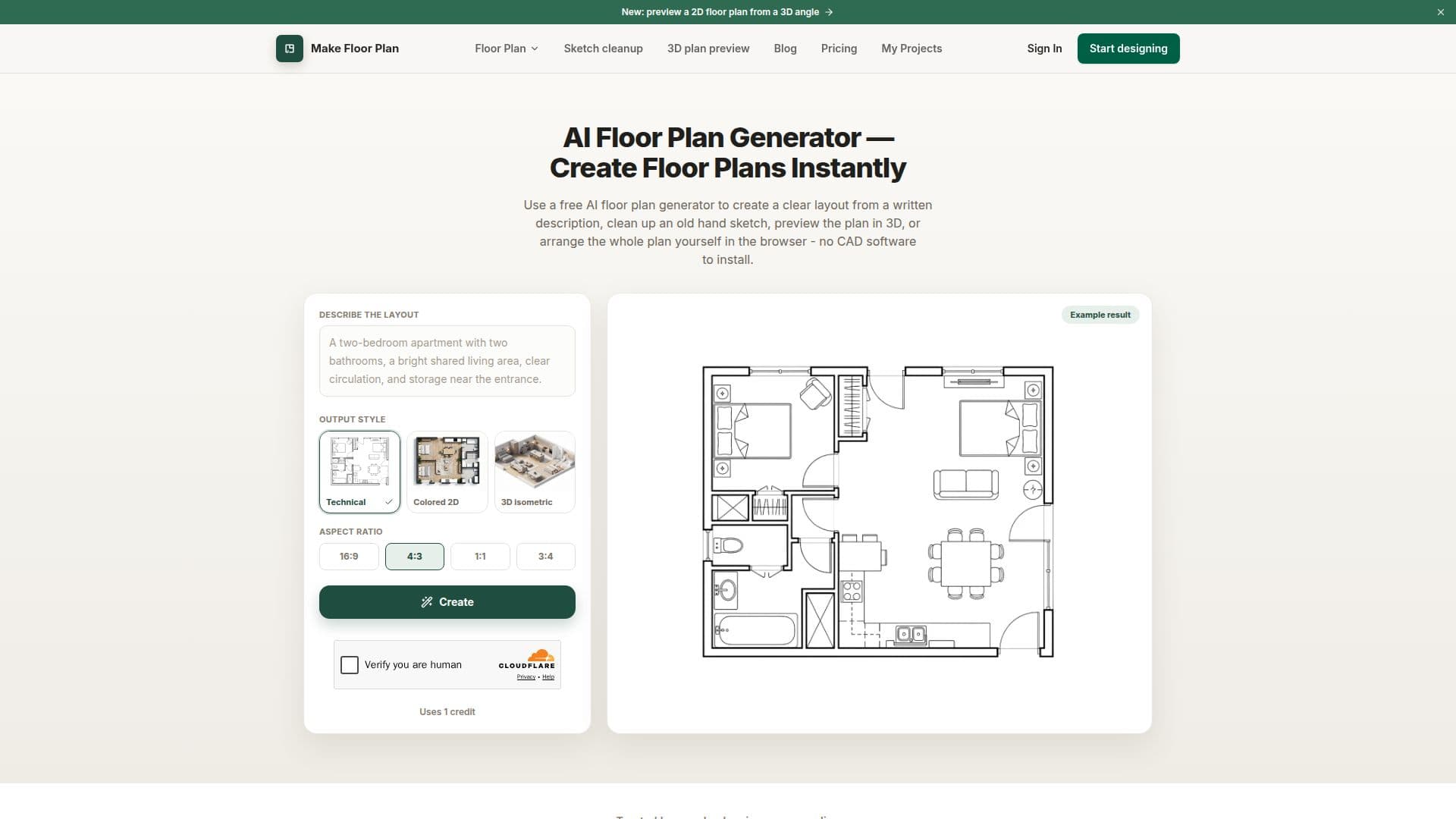Focus the layout description text box
The width and height of the screenshot is (1456, 819).
(447, 361)
